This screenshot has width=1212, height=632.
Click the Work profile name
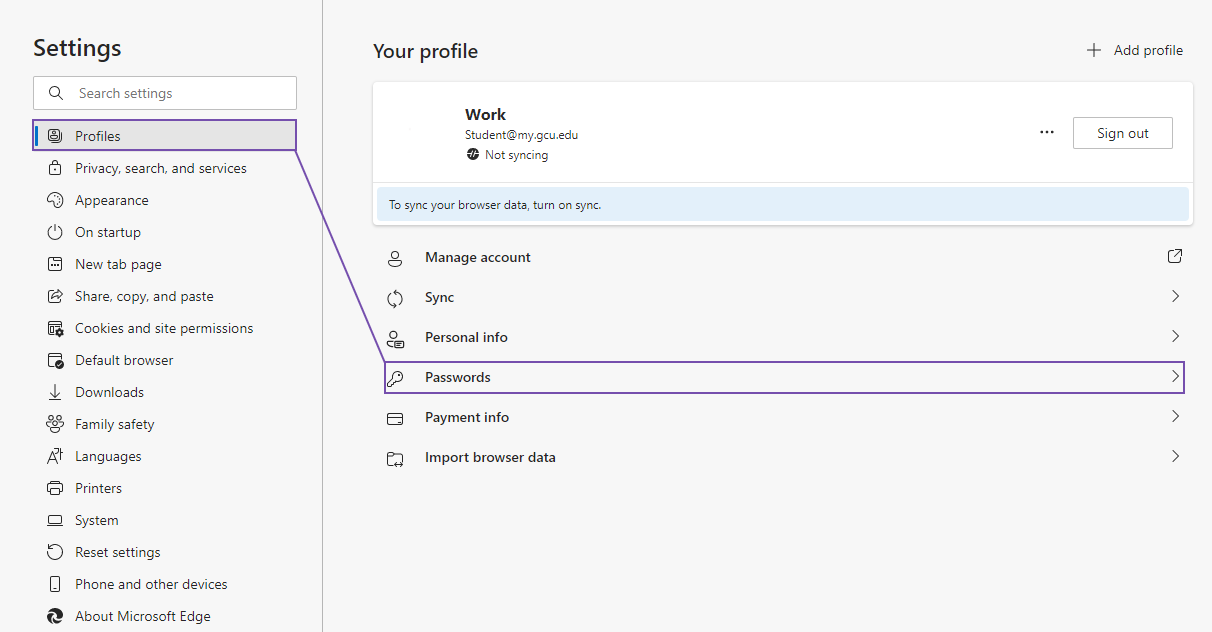pyautogui.click(x=485, y=114)
